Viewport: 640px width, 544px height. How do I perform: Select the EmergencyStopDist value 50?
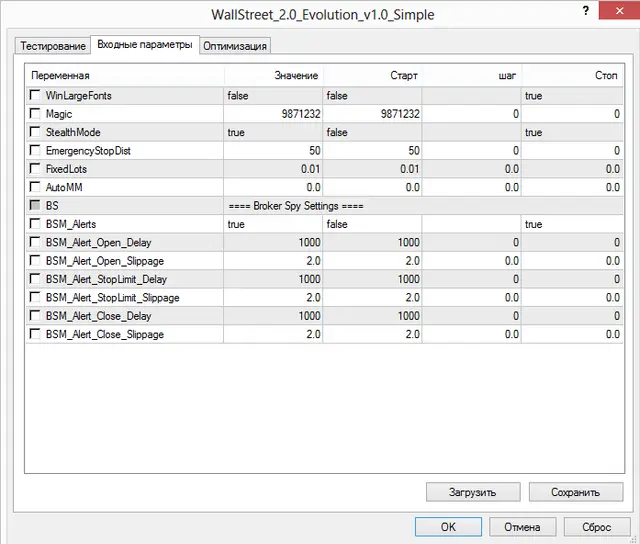(x=273, y=151)
